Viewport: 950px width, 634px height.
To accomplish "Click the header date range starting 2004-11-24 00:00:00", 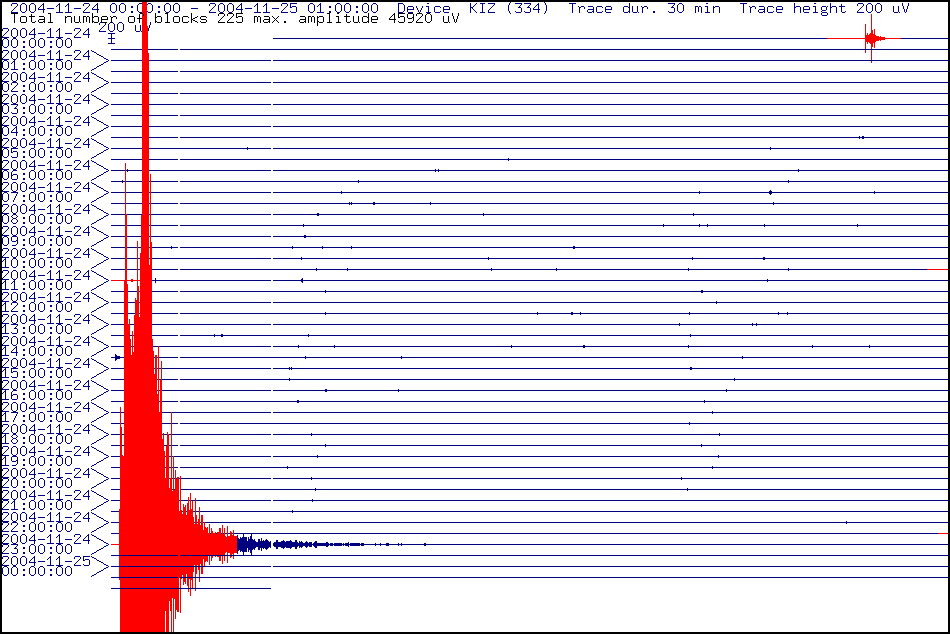I will (x=194, y=8).
